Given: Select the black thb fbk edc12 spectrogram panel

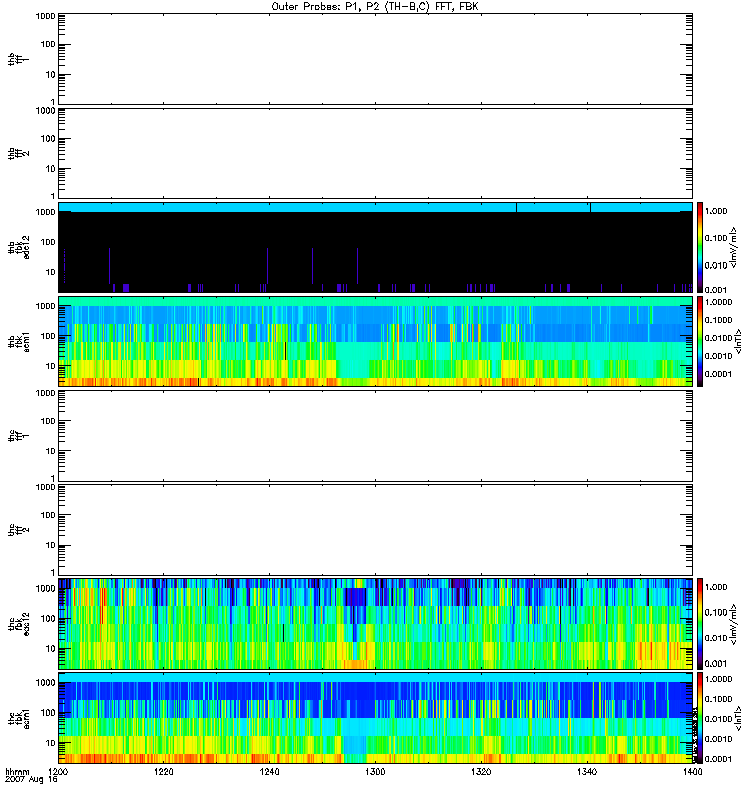Looking at the screenshot, I should [375, 247].
